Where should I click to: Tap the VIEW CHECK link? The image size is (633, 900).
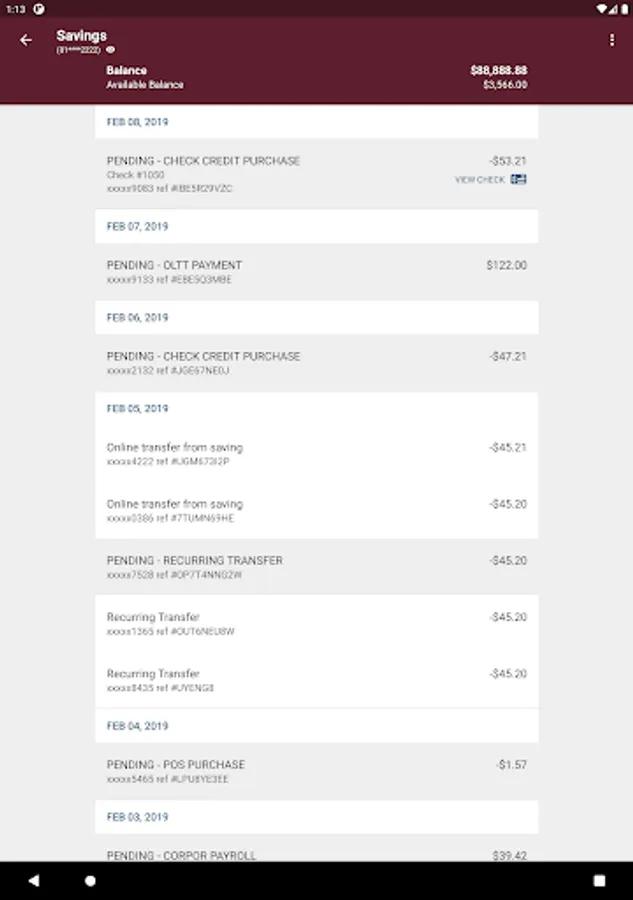[480, 180]
